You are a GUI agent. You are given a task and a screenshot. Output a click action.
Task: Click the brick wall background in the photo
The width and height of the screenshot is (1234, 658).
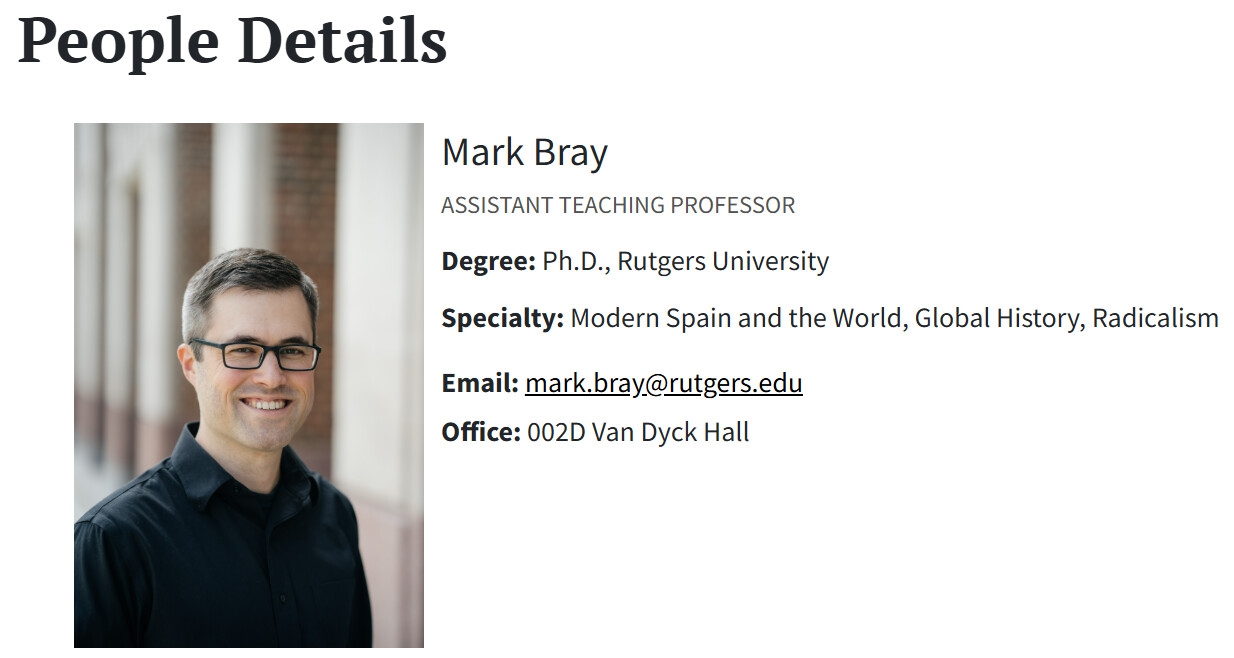[x=305, y=190]
